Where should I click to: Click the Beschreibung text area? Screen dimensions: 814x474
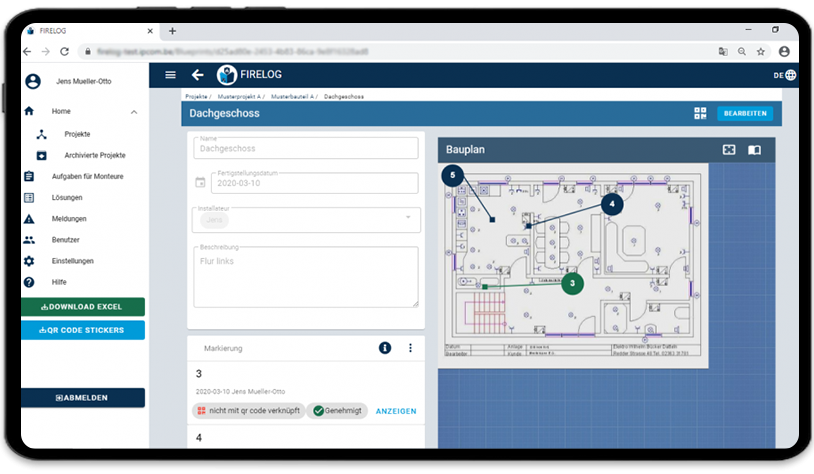pos(306,277)
